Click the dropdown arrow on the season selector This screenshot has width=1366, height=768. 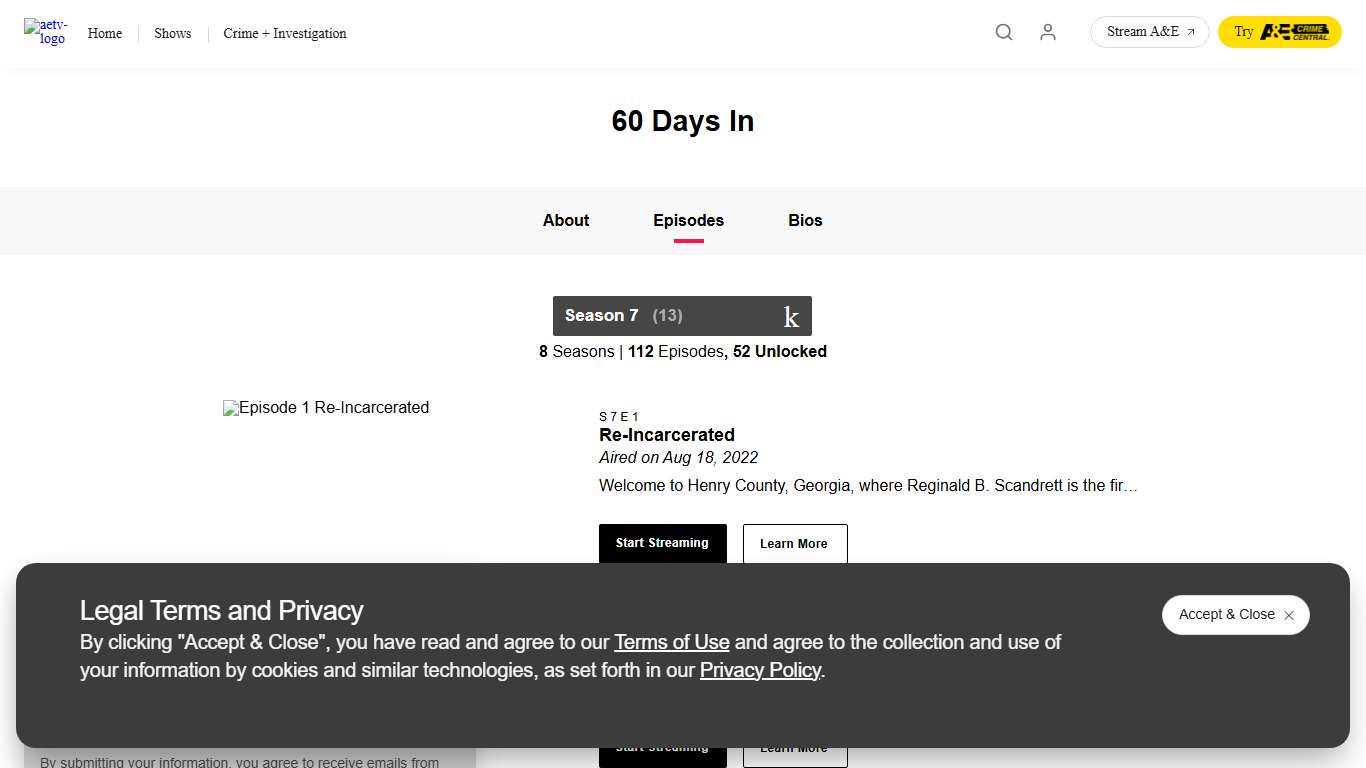pyautogui.click(x=791, y=315)
